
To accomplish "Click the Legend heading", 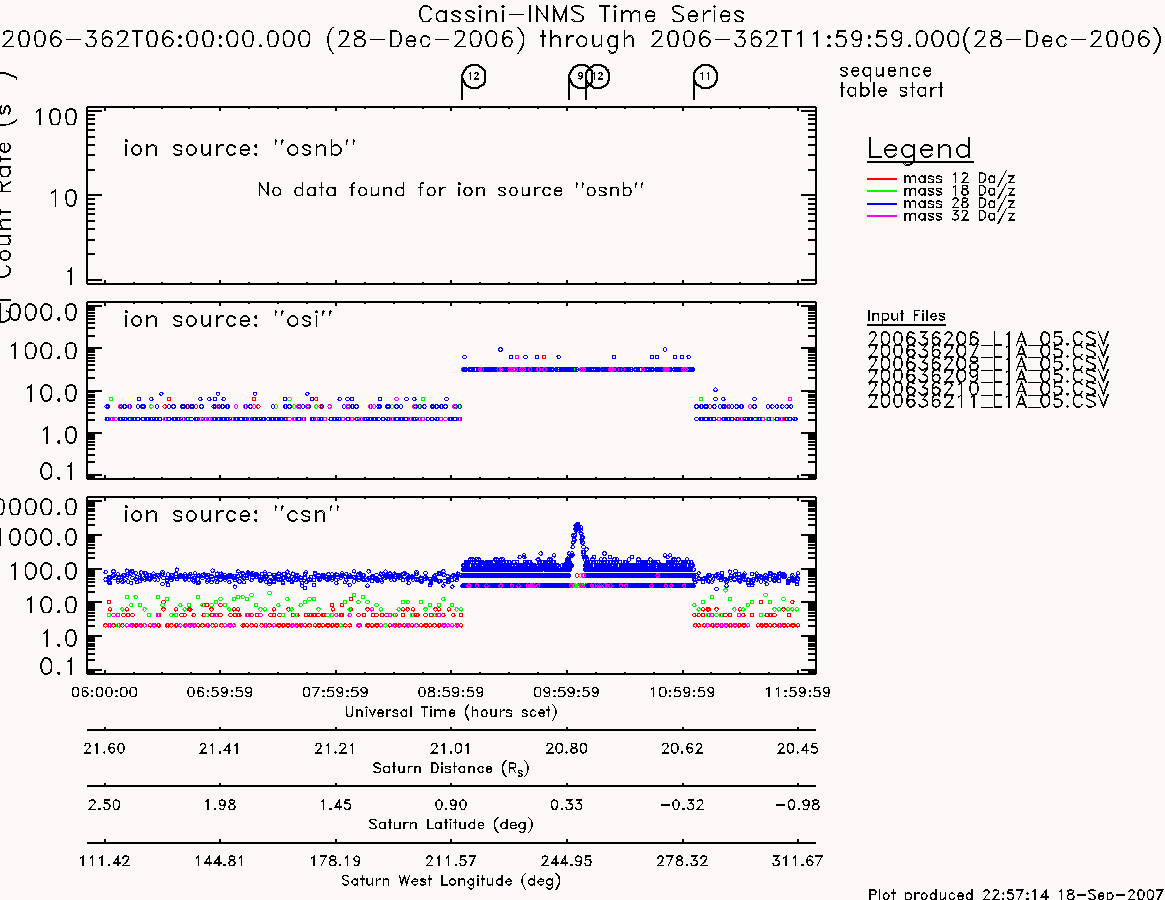I will click(919, 149).
